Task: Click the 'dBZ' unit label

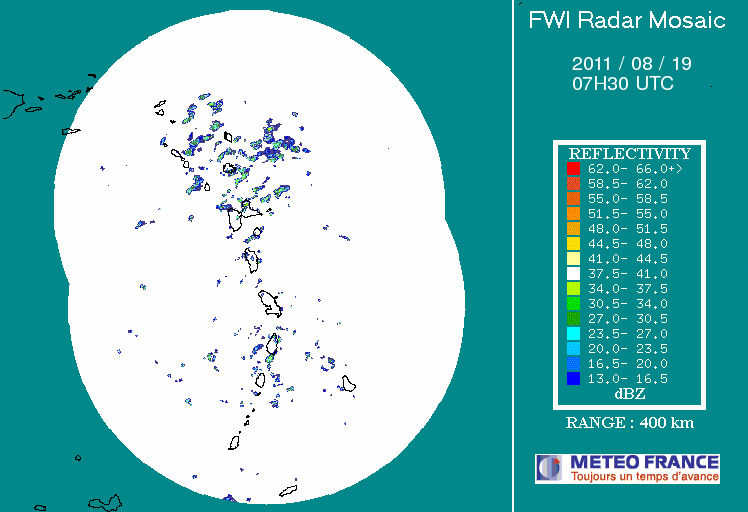Action: [630, 394]
